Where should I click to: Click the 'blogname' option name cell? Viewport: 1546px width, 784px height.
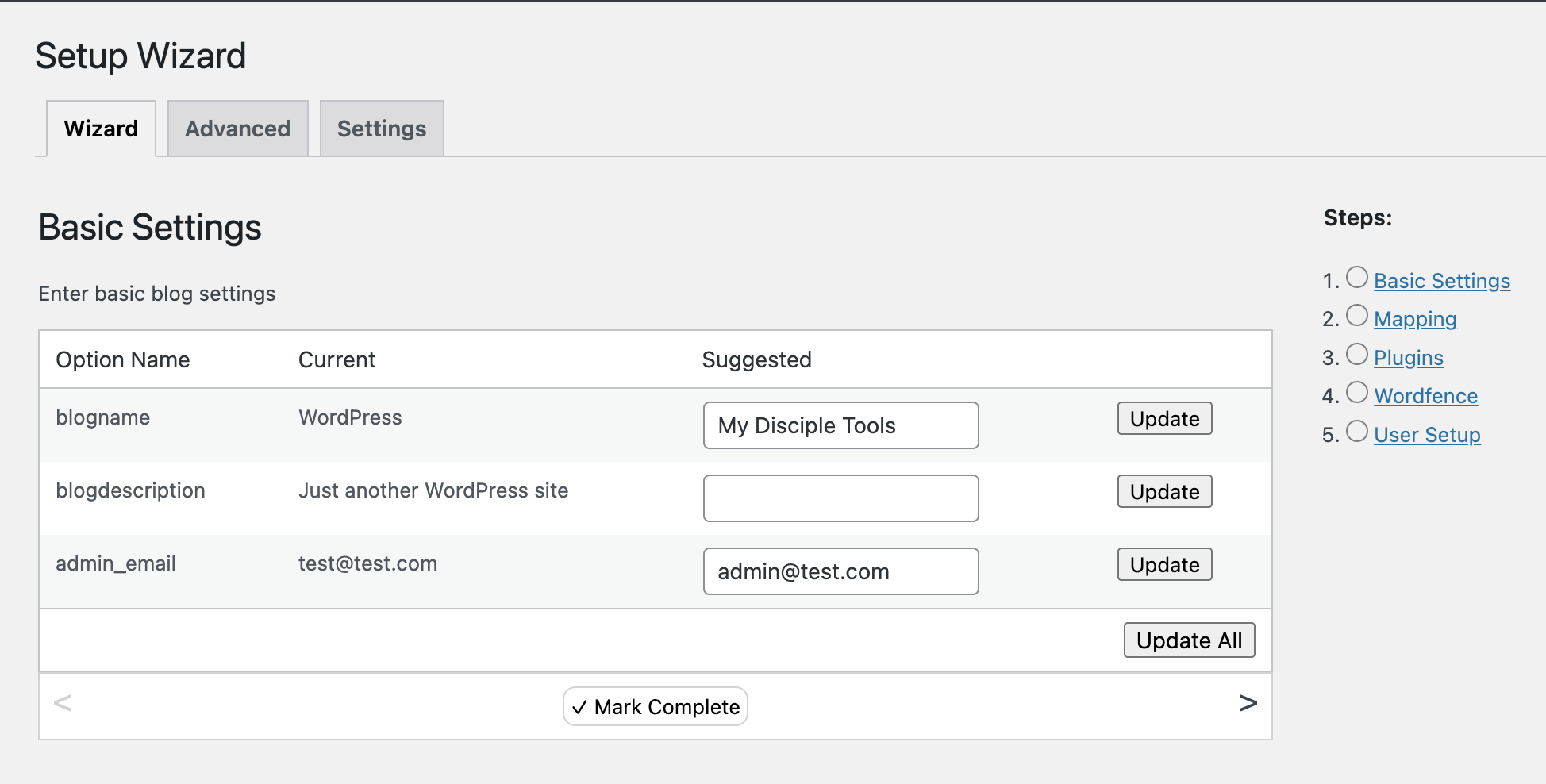[x=102, y=417]
